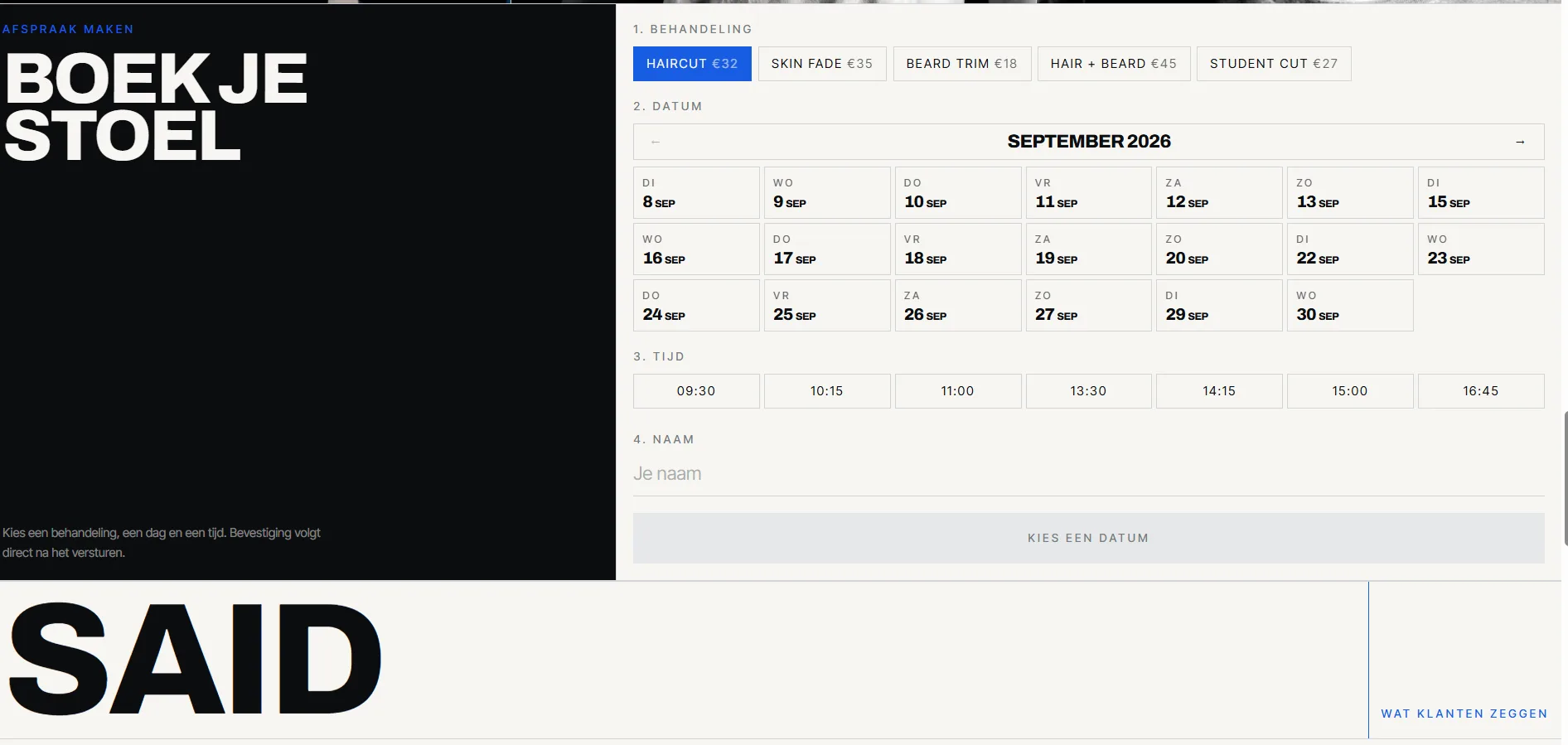Screen dimensions: 1568x745
Task: Go to next month arrow
Action: coord(1520,142)
